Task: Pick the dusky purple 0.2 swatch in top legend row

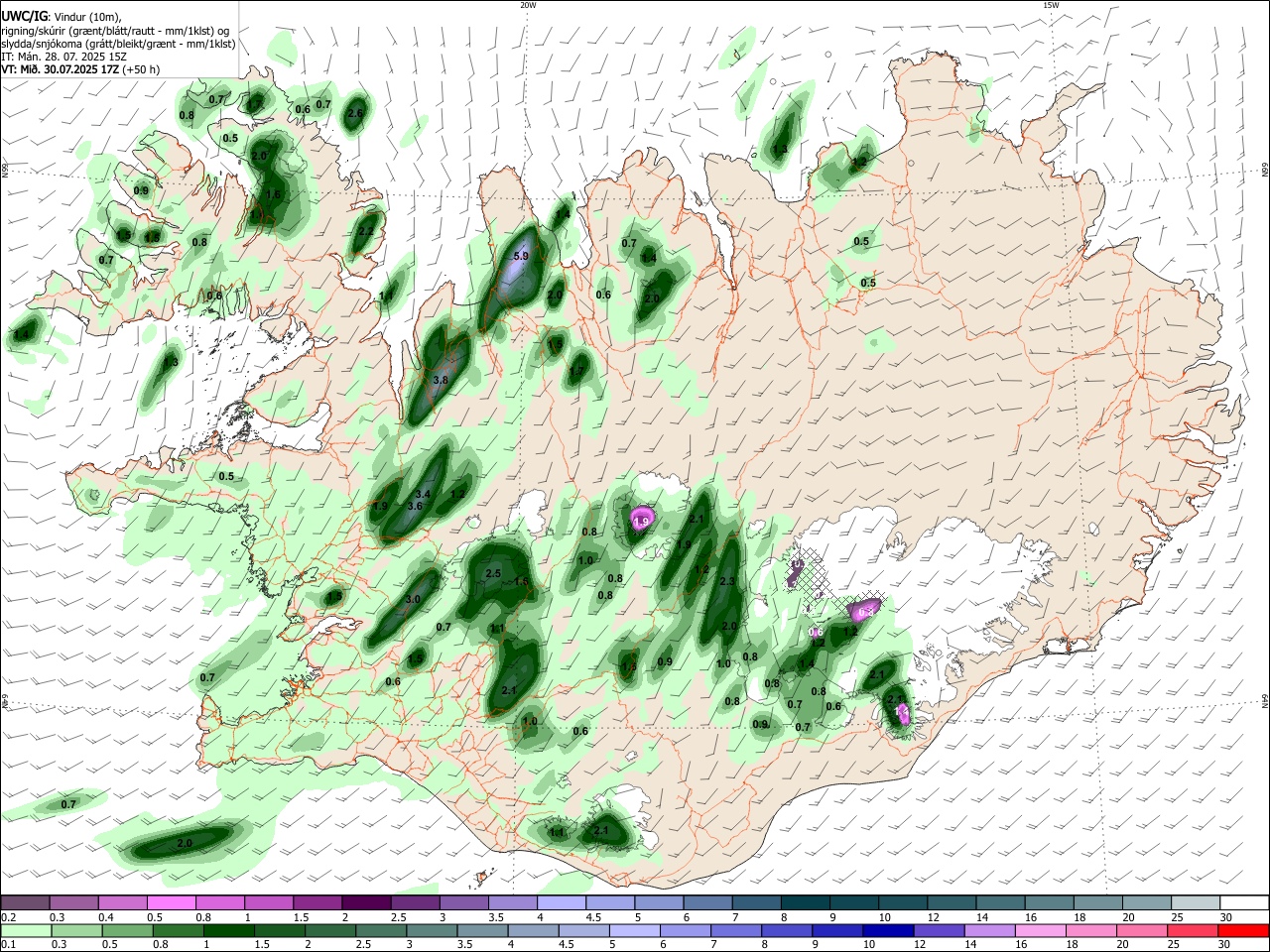Action: (x=25, y=902)
